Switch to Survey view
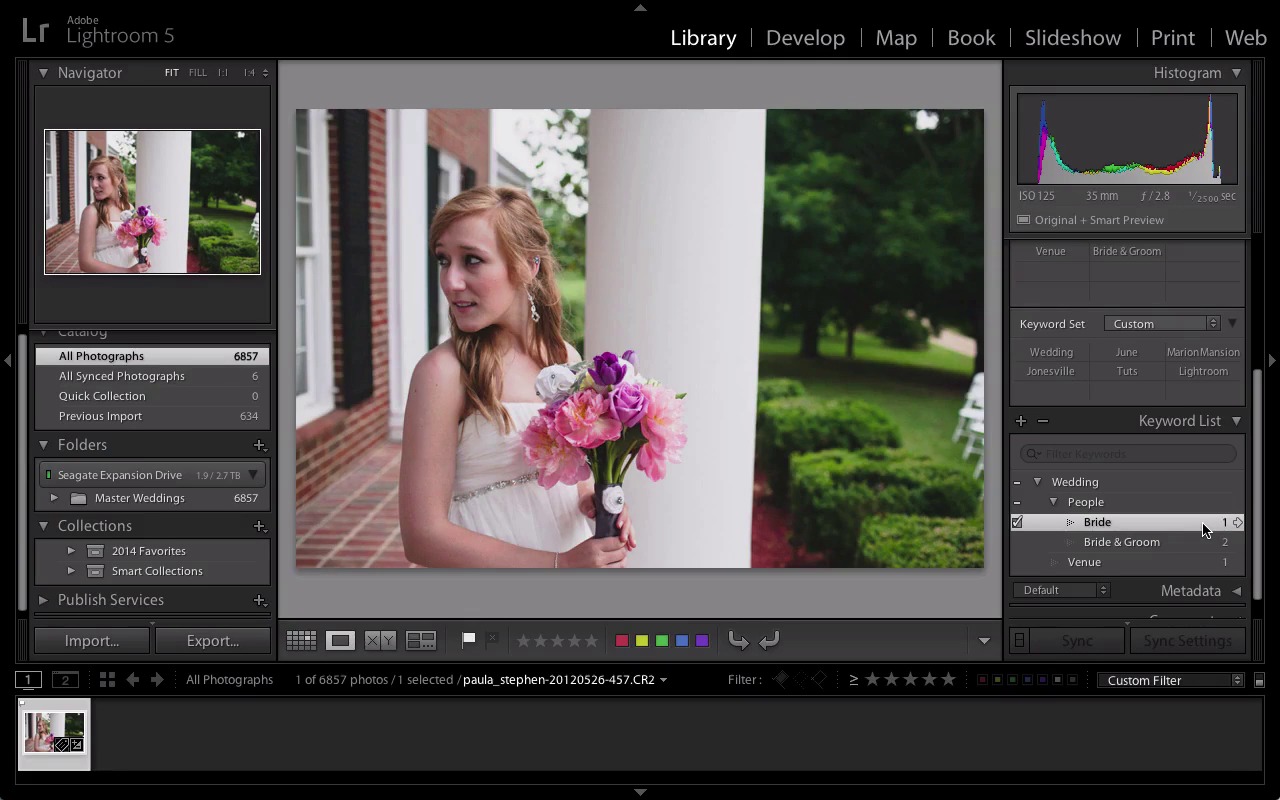The image size is (1280, 800). [x=421, y=641]
